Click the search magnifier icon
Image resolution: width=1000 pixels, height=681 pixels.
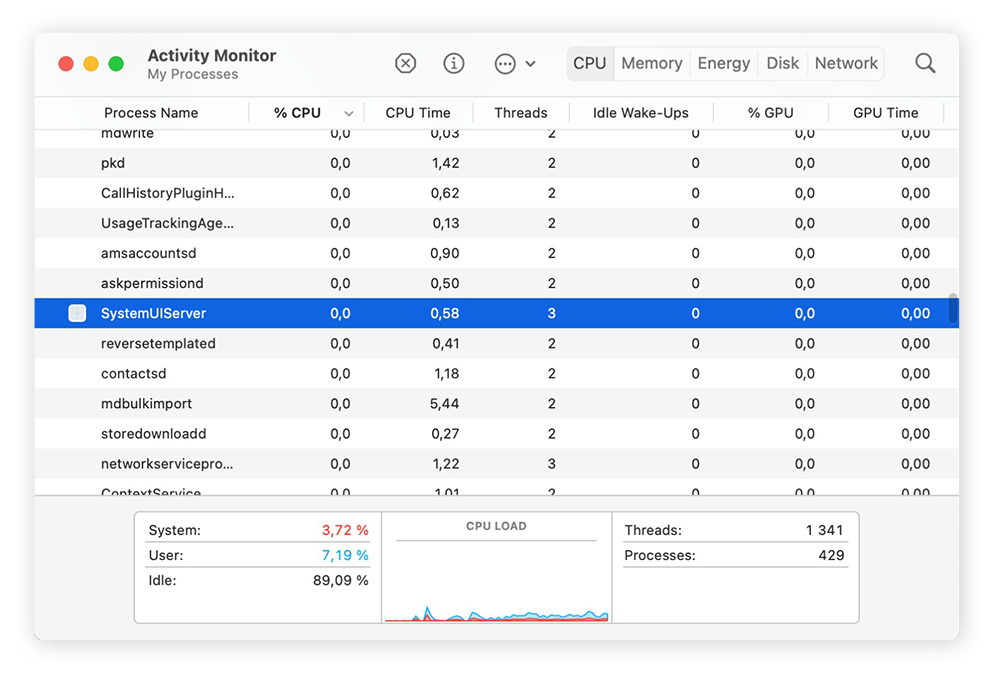[925, 63]
